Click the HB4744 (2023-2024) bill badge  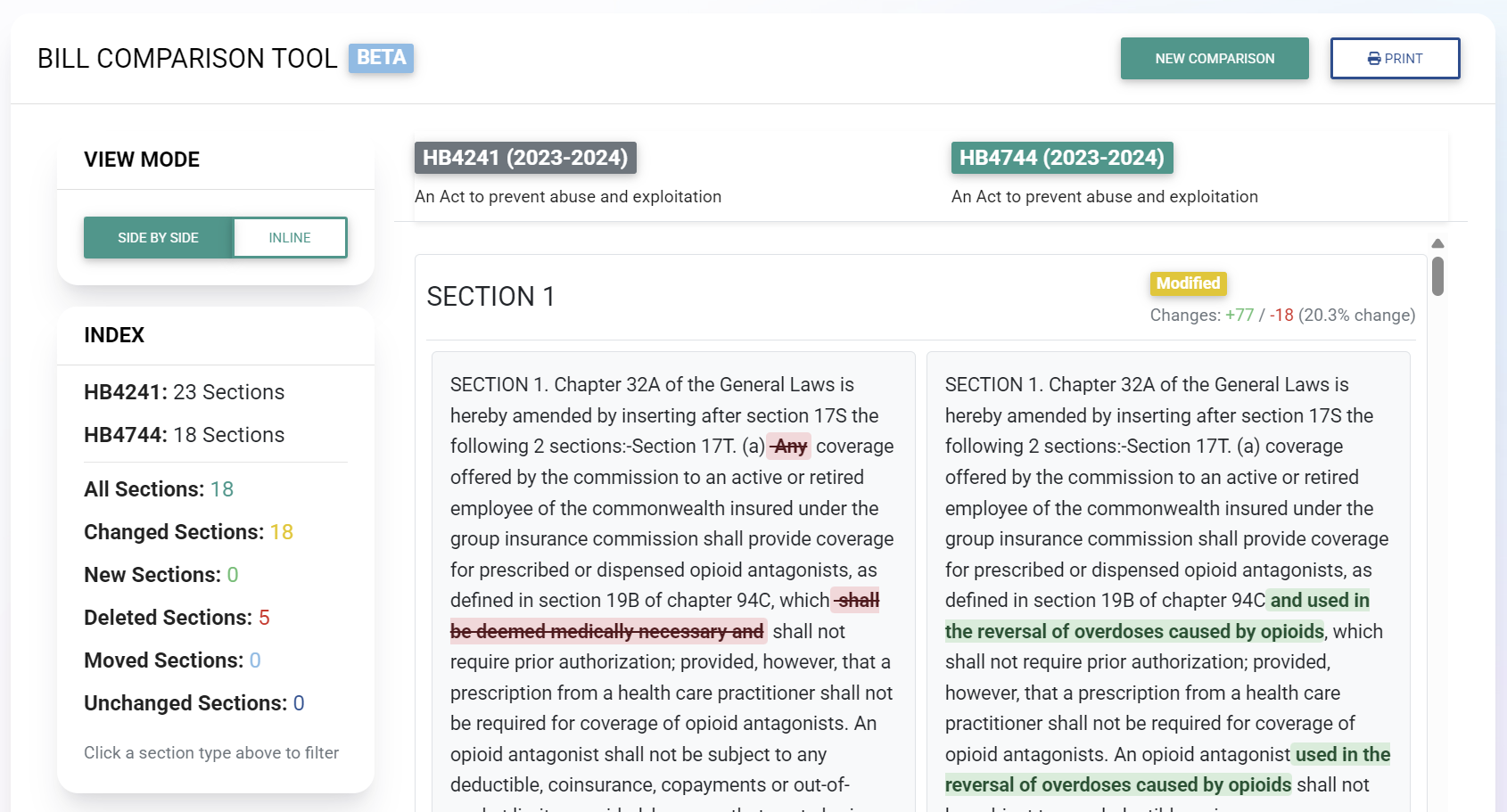point(1061,158)
